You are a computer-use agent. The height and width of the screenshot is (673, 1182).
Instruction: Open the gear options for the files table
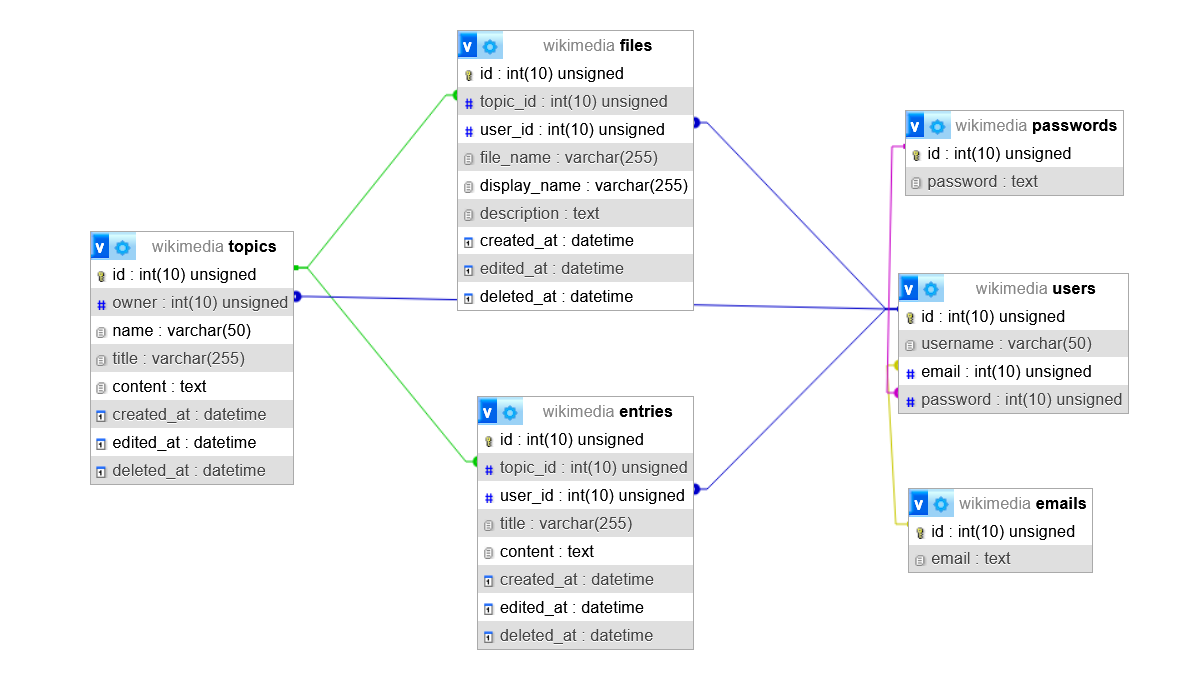point(490,46)
